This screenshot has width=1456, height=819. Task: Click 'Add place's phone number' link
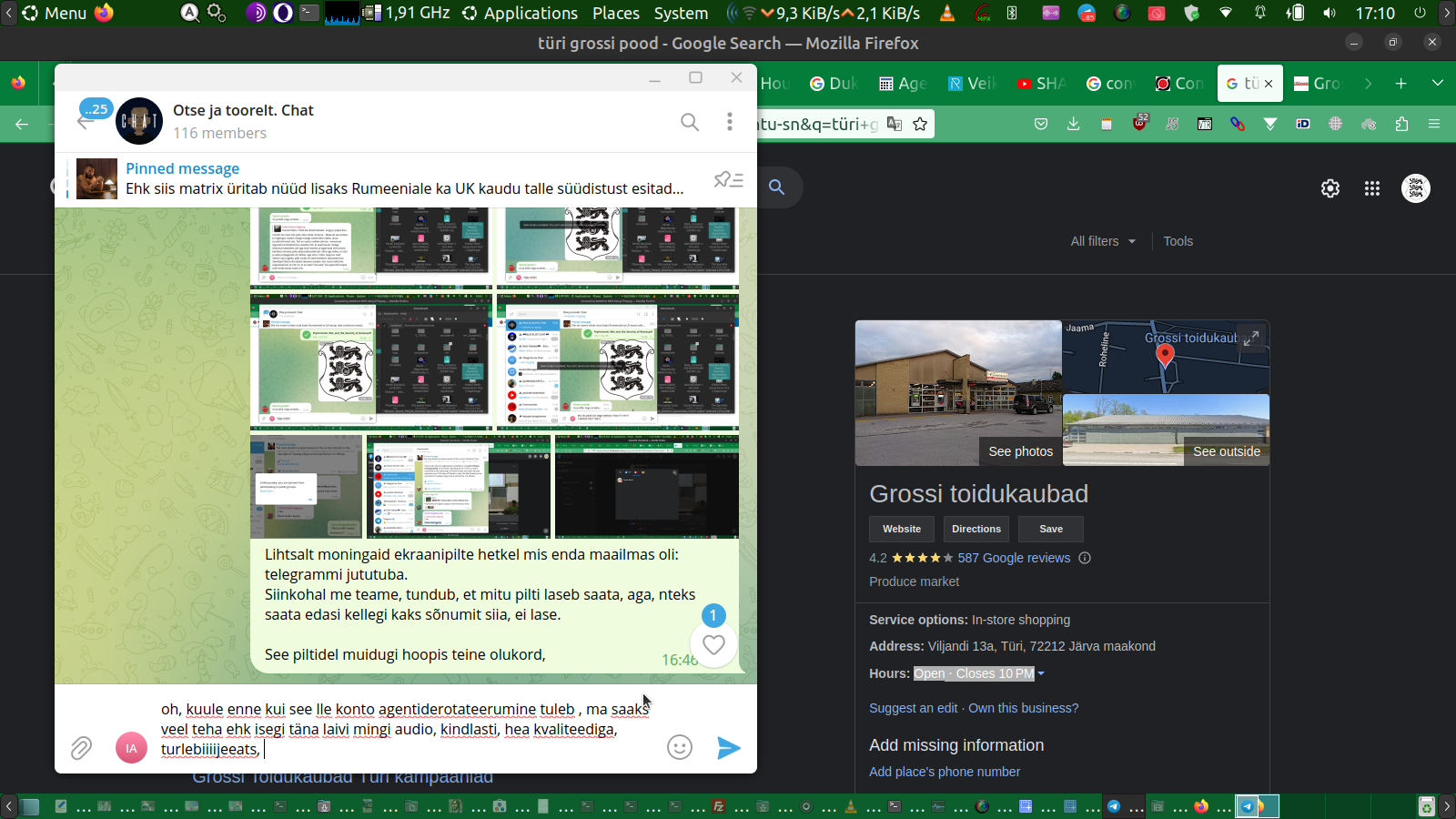945,772
